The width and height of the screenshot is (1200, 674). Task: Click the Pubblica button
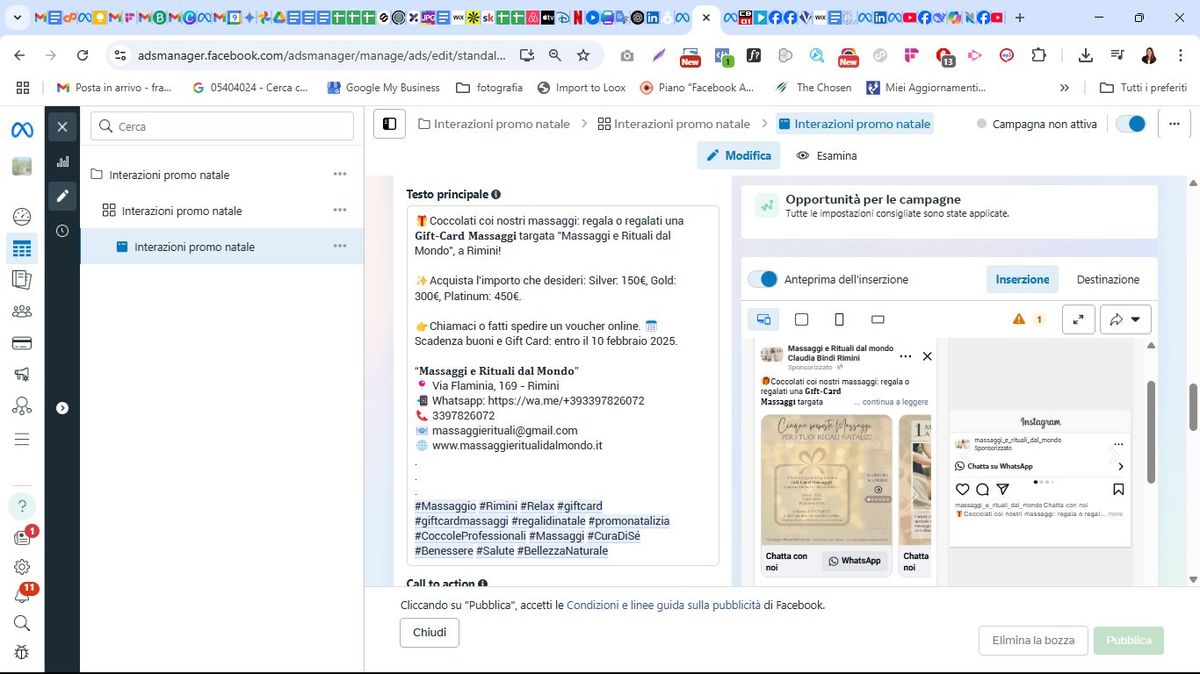pyautogui.click(x=1129, y=640)
